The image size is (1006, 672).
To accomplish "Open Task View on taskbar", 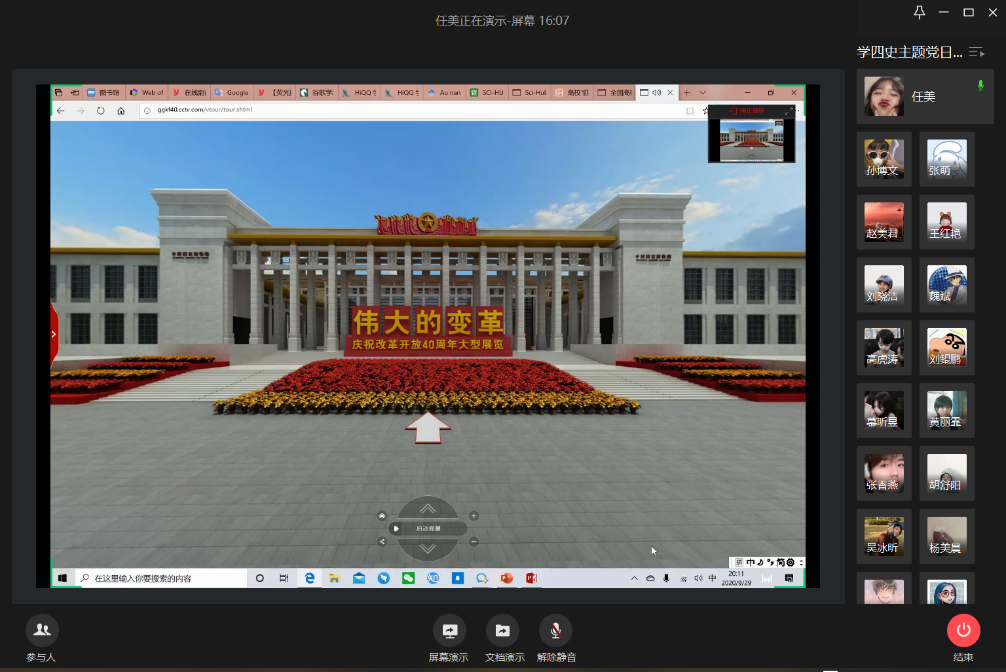I will tap(284, 578).
